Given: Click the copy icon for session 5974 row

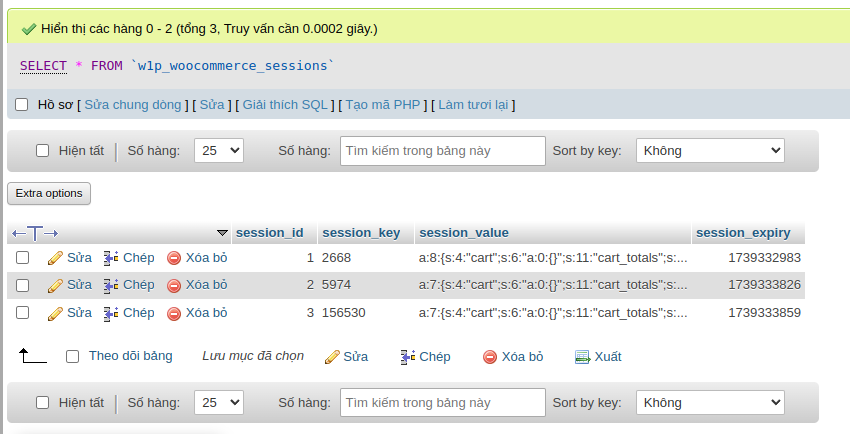Looking at the screenshot, I should click(x=111, y=285).
